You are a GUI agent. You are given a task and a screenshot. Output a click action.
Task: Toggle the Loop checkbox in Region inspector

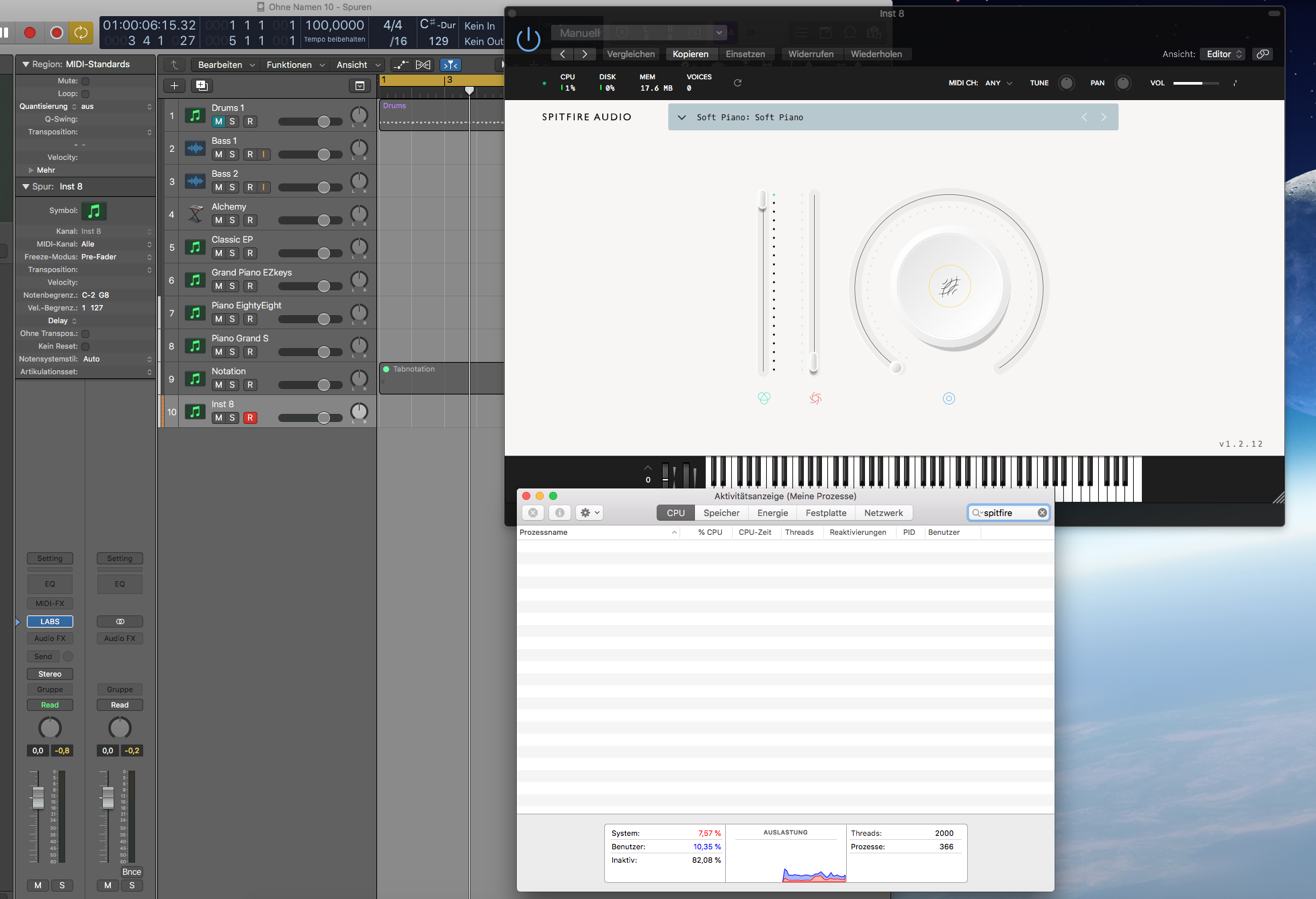point(85,93)
